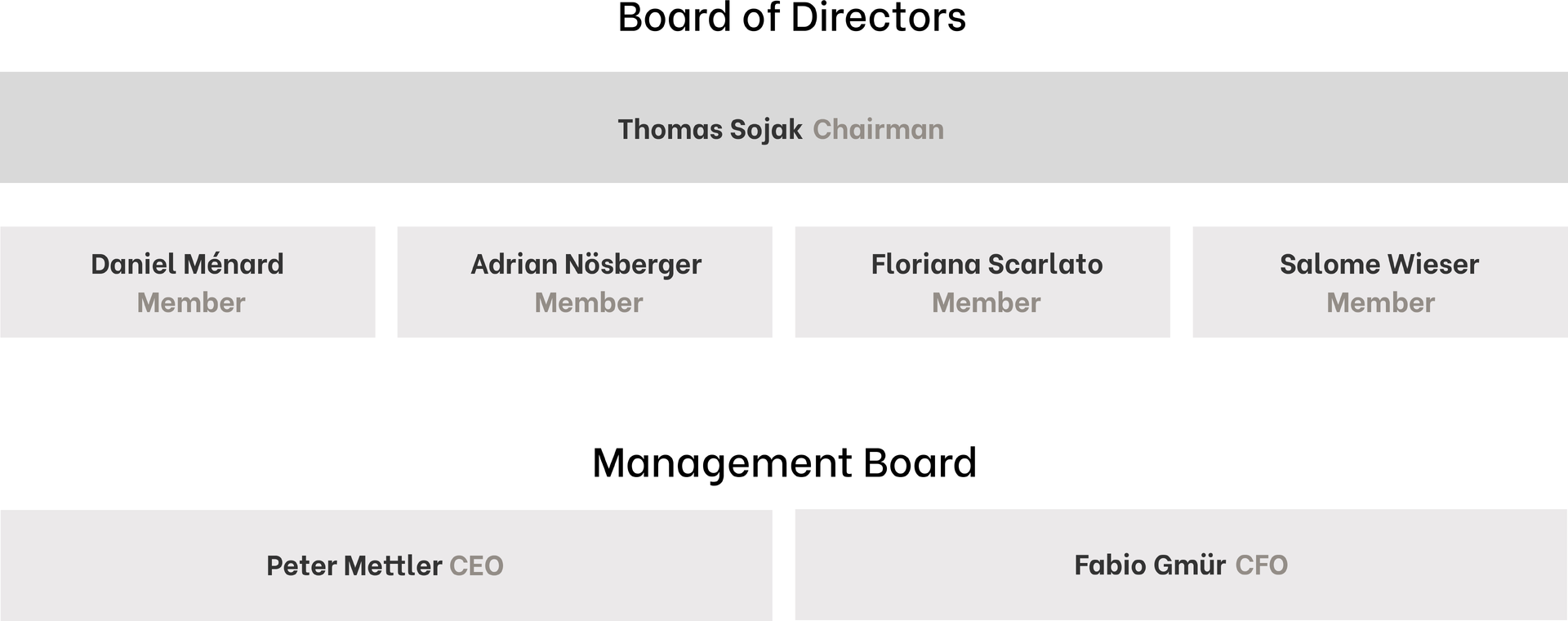Click the Management Board heading

[x=784, y=462]
